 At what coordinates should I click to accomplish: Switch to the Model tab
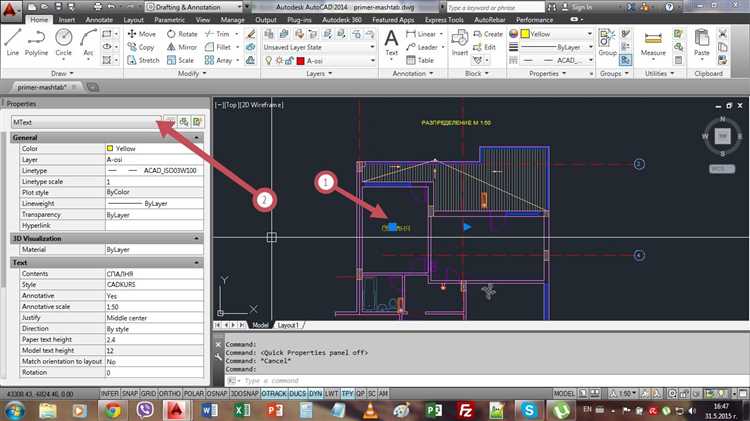tap(260, 325)
